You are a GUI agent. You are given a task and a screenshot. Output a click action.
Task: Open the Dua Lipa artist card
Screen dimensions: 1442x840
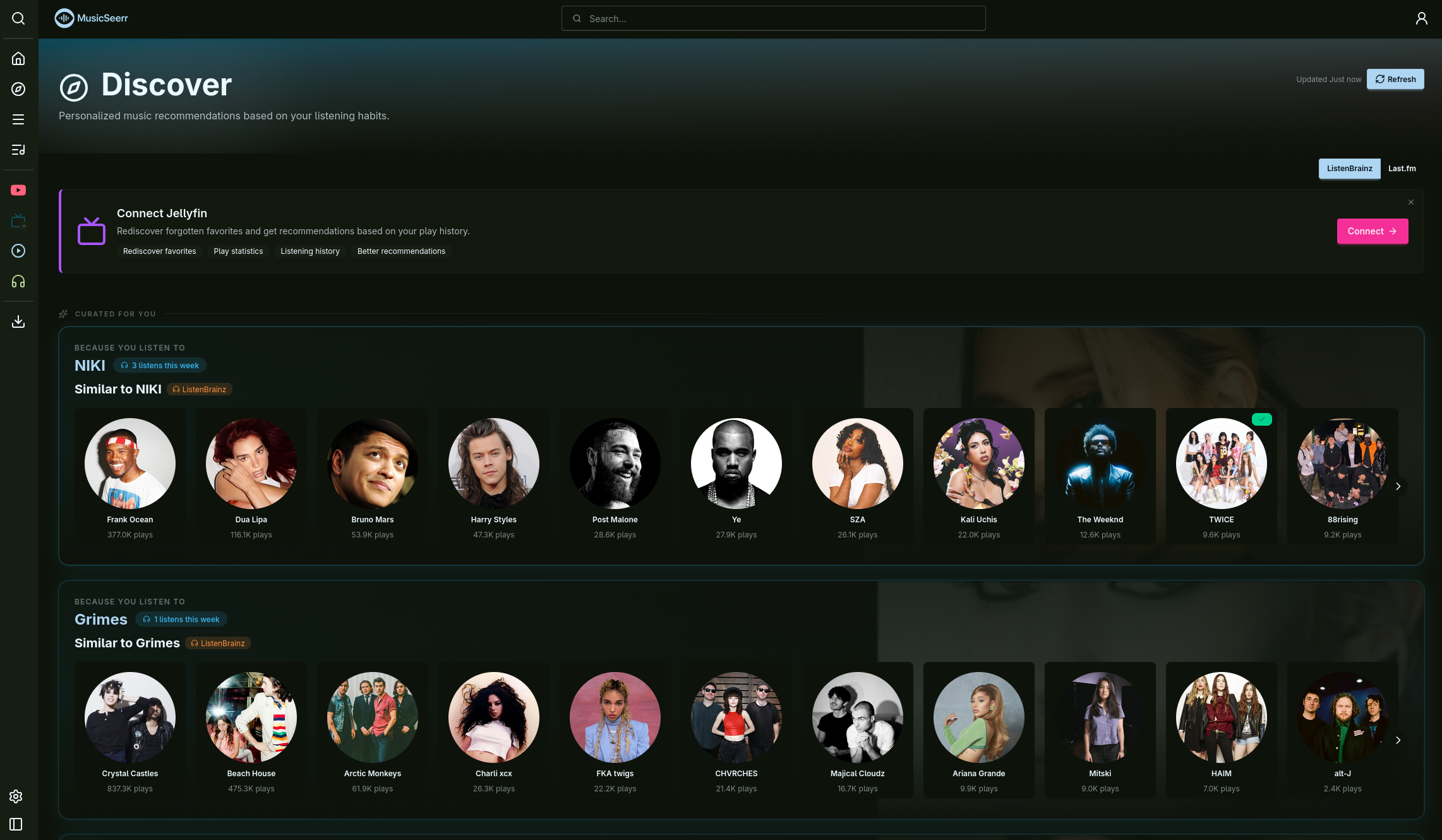pyautogui.click(x=251, y=476)
